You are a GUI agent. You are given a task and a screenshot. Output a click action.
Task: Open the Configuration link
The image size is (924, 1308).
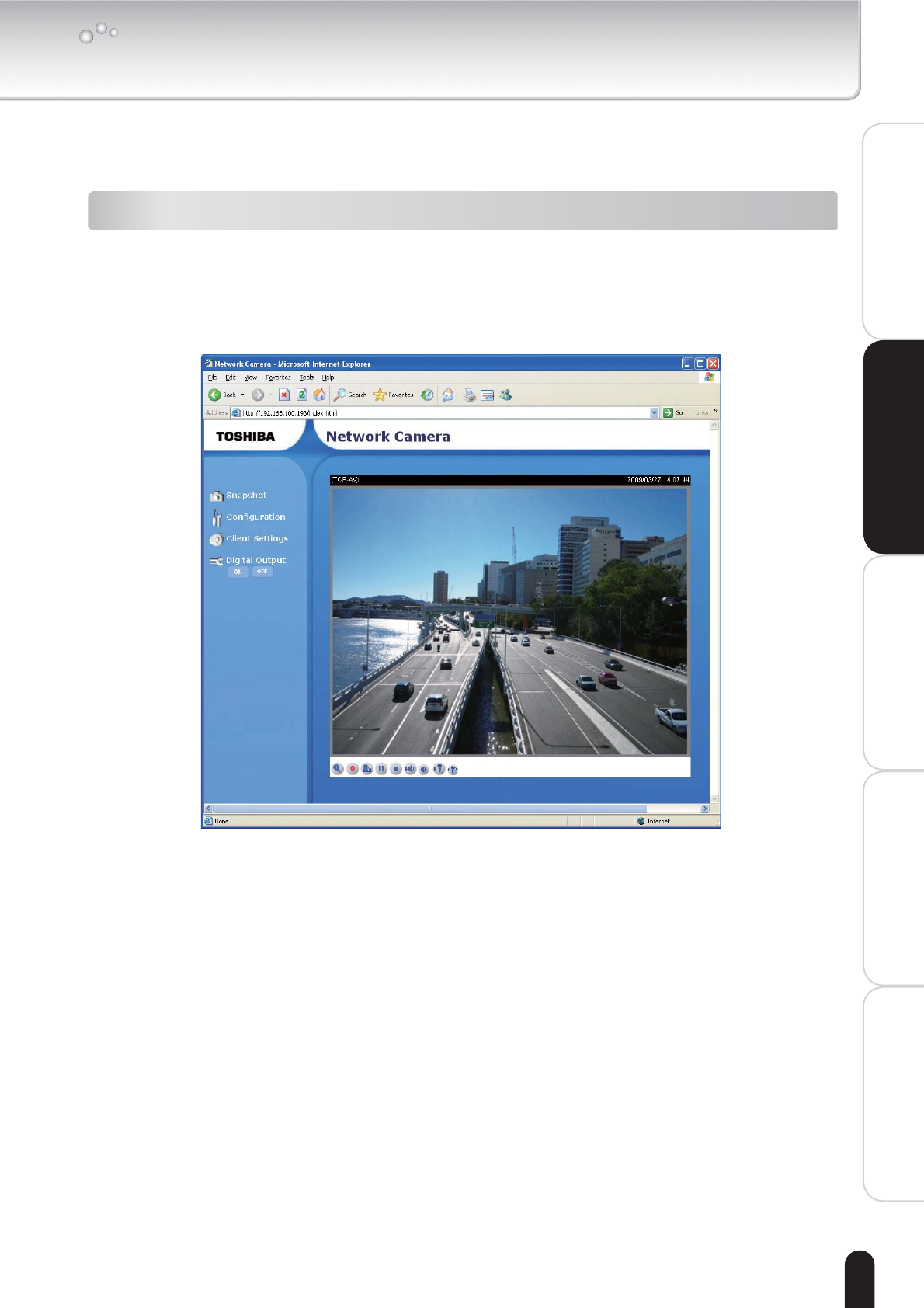(x=255, y=517)
